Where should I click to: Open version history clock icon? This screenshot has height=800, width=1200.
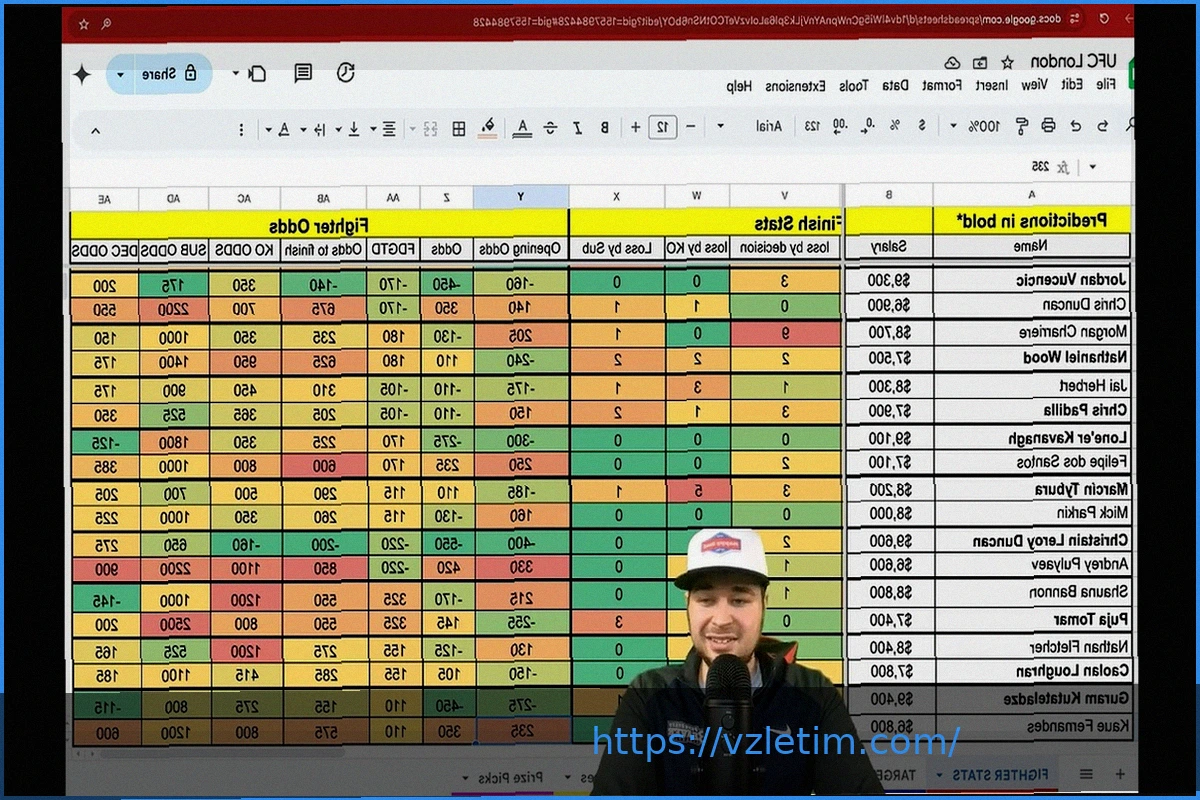[345, 73]
